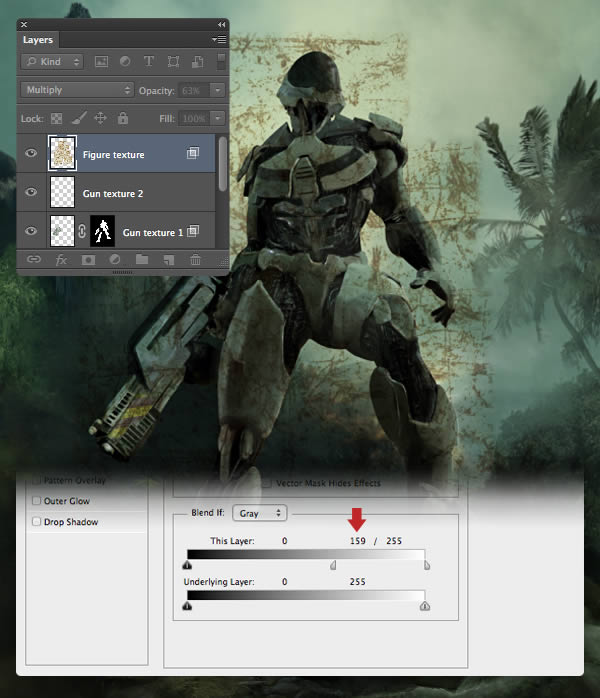The width and height of the screenshot is (600, 698).
Task: Click This Layer black slider handle
Action: click(x=187, y=565)
